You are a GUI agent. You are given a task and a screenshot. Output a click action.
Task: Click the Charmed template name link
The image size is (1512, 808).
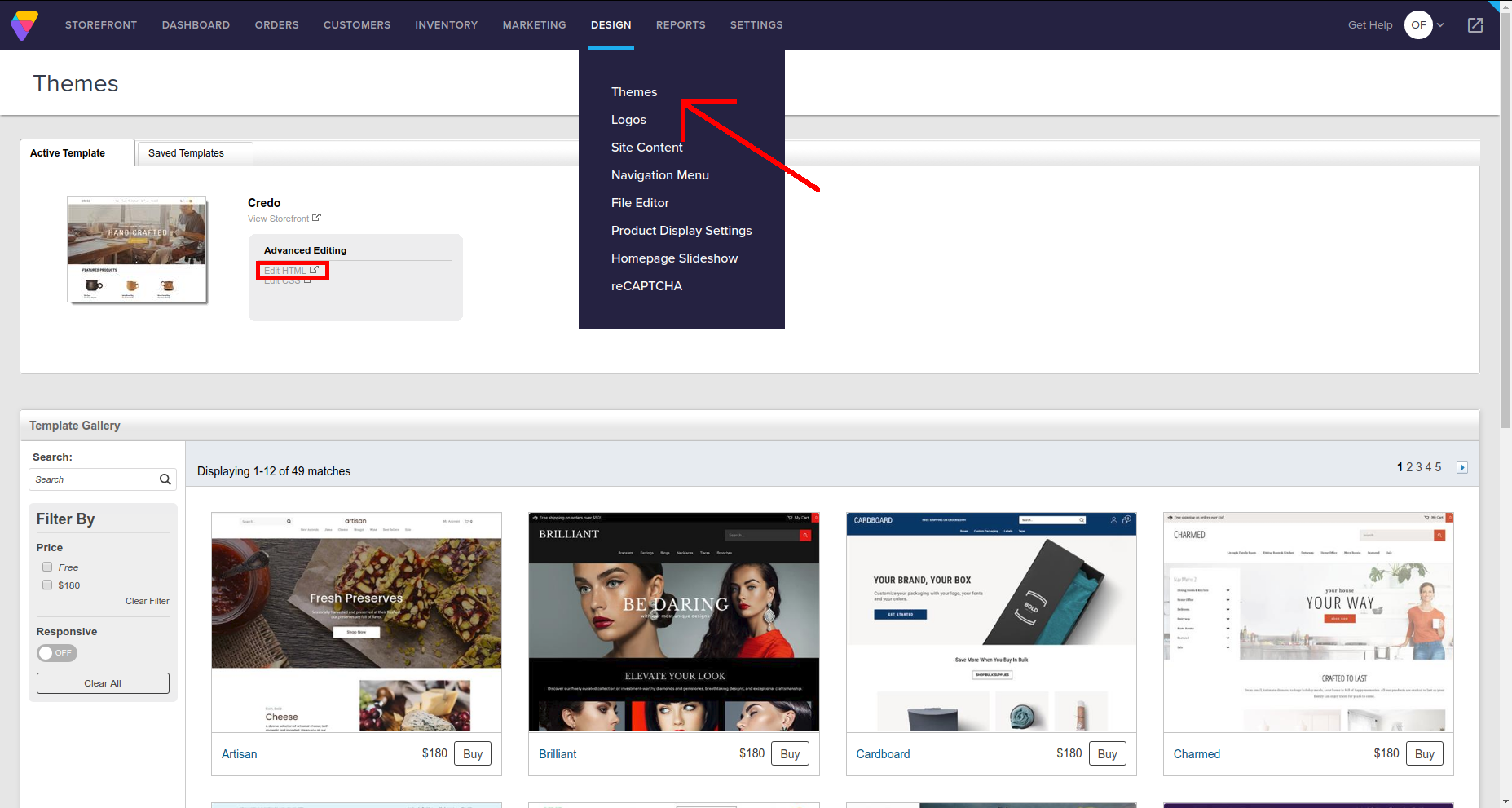coord(1197,754)
